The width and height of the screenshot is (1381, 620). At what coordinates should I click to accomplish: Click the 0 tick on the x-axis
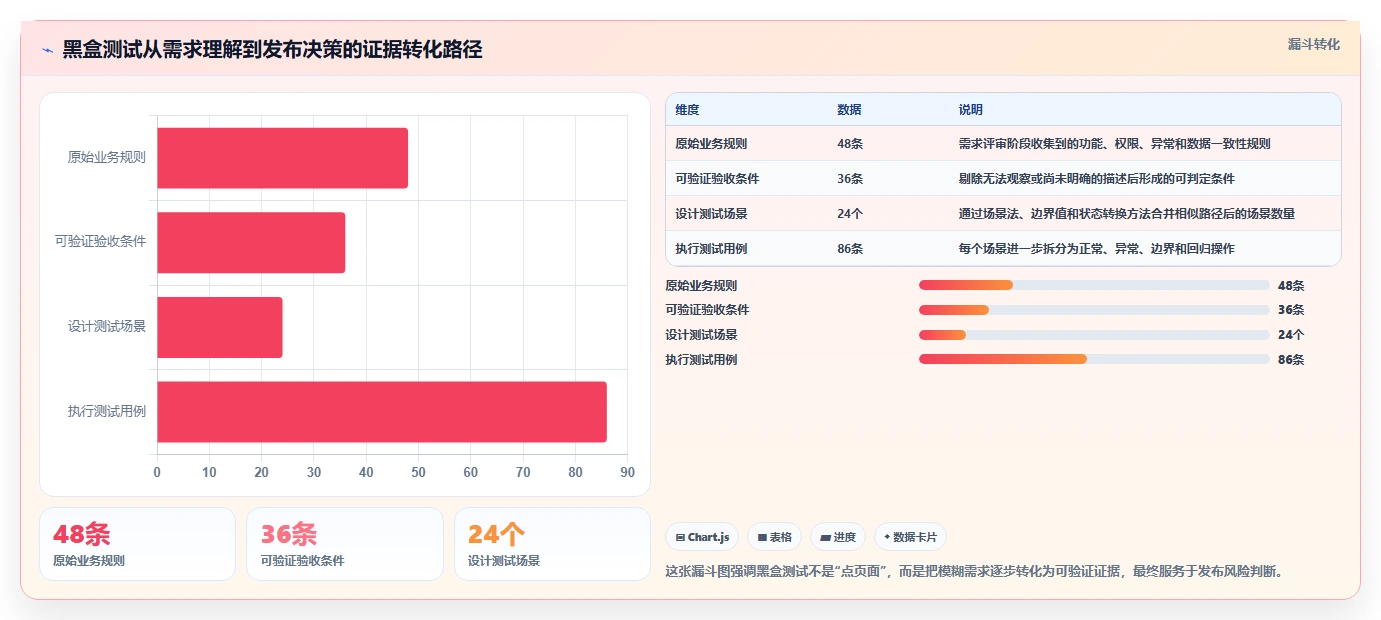click(157, 473)
